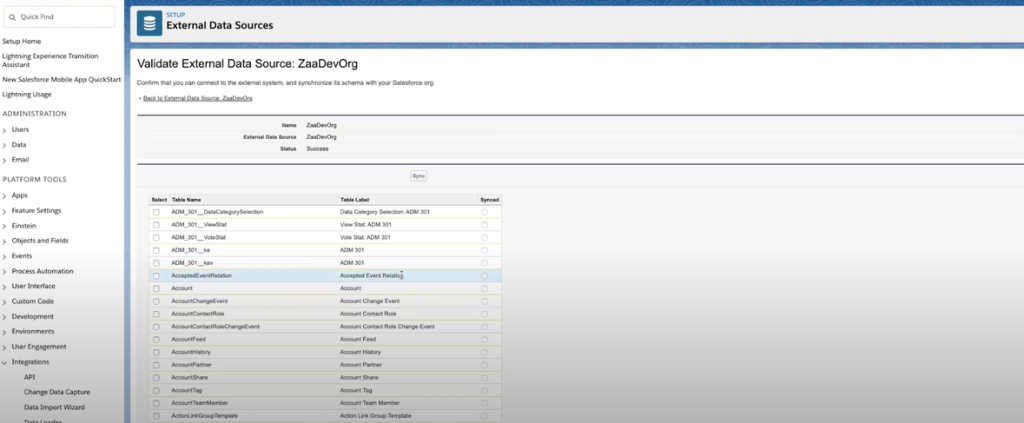This screenshot has width=1024, height=423.
Task: Click the Sync button above the table
Action: (419, 176)
